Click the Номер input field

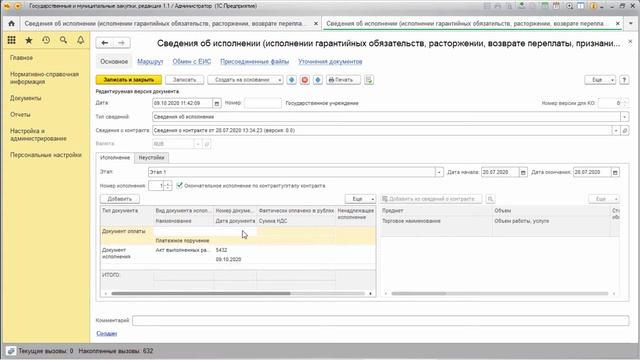[x=263, y=103]
